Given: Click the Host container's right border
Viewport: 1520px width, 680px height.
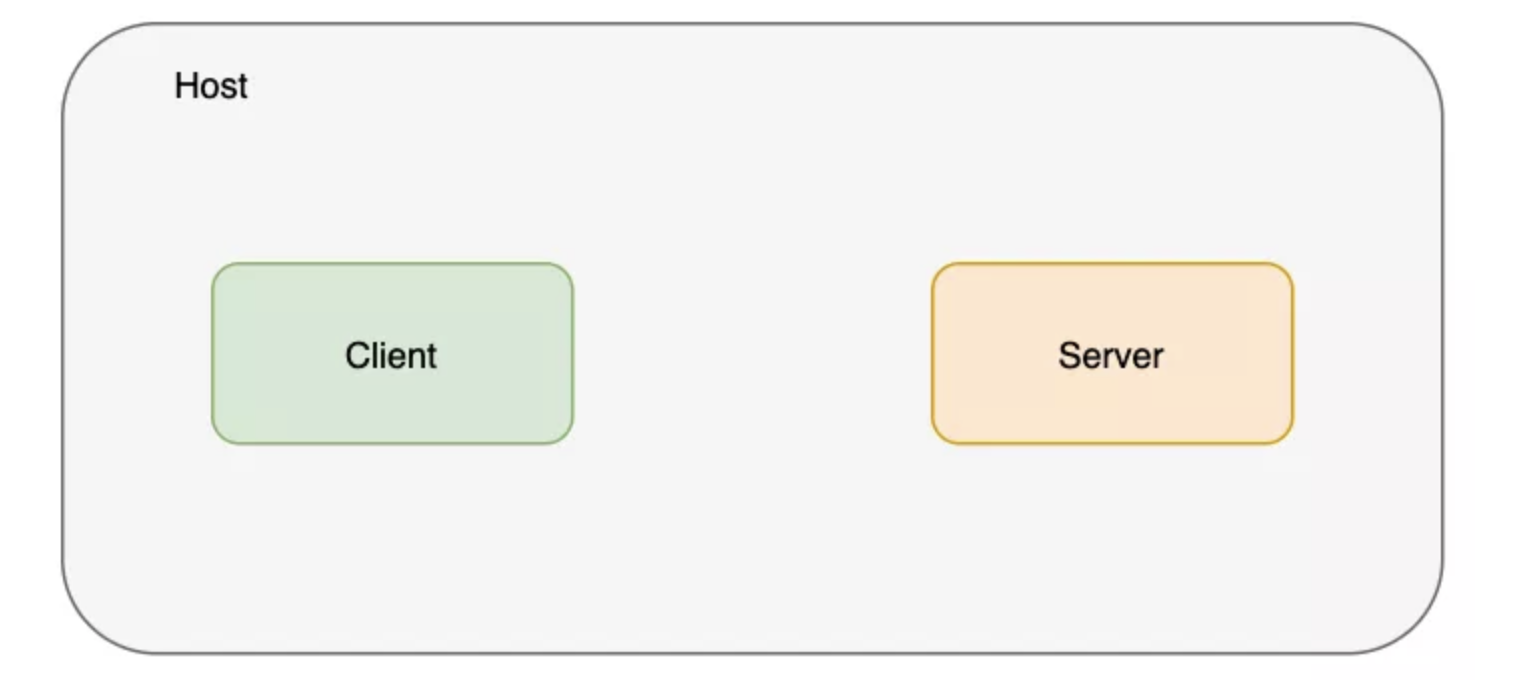Looking at the screenshot, I should click(x=1442, y=340).
